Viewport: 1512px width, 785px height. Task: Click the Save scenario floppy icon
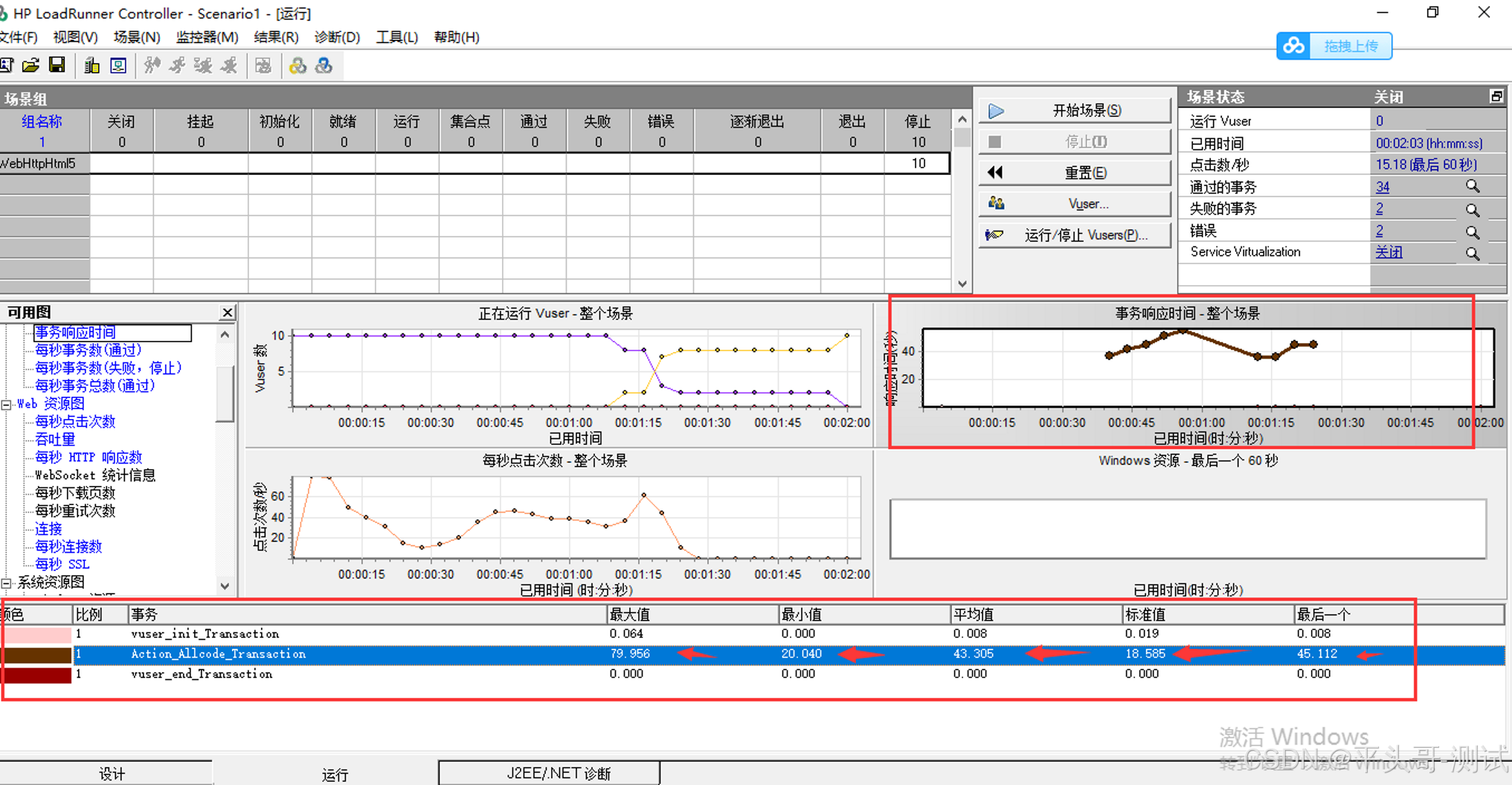pyautogui.click(x=57, y=65)
